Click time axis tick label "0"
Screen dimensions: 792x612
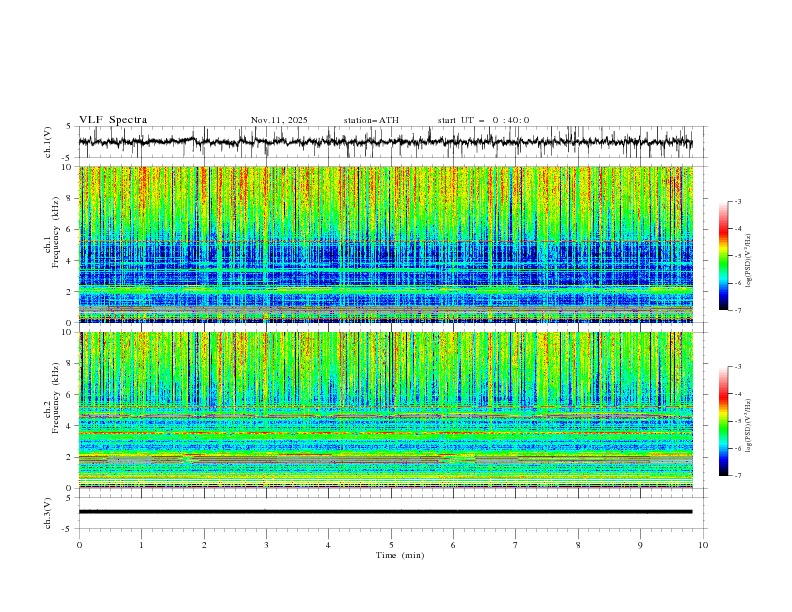pyautogui.click(x=79, y=545)
